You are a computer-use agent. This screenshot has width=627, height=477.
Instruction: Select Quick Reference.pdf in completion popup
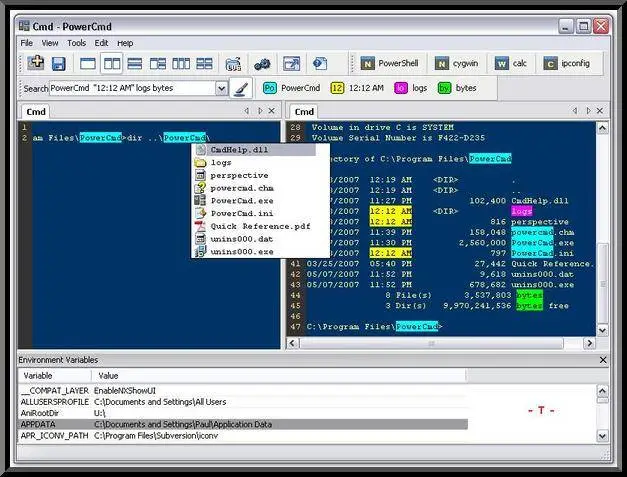coord(260,226)
